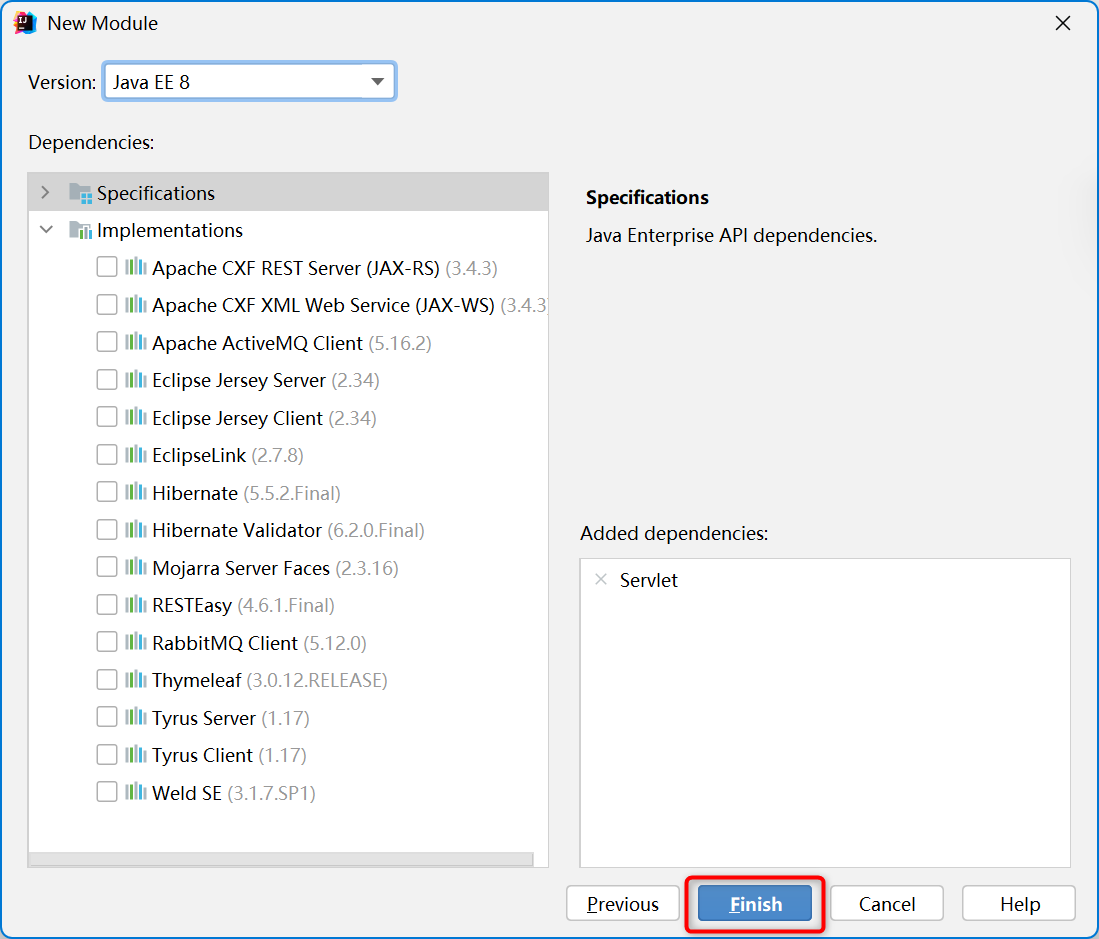This screenshot has width=1099, height=939.
Task: Tick the Thymeleaf checkbox
Action: (x=107, y=679)
